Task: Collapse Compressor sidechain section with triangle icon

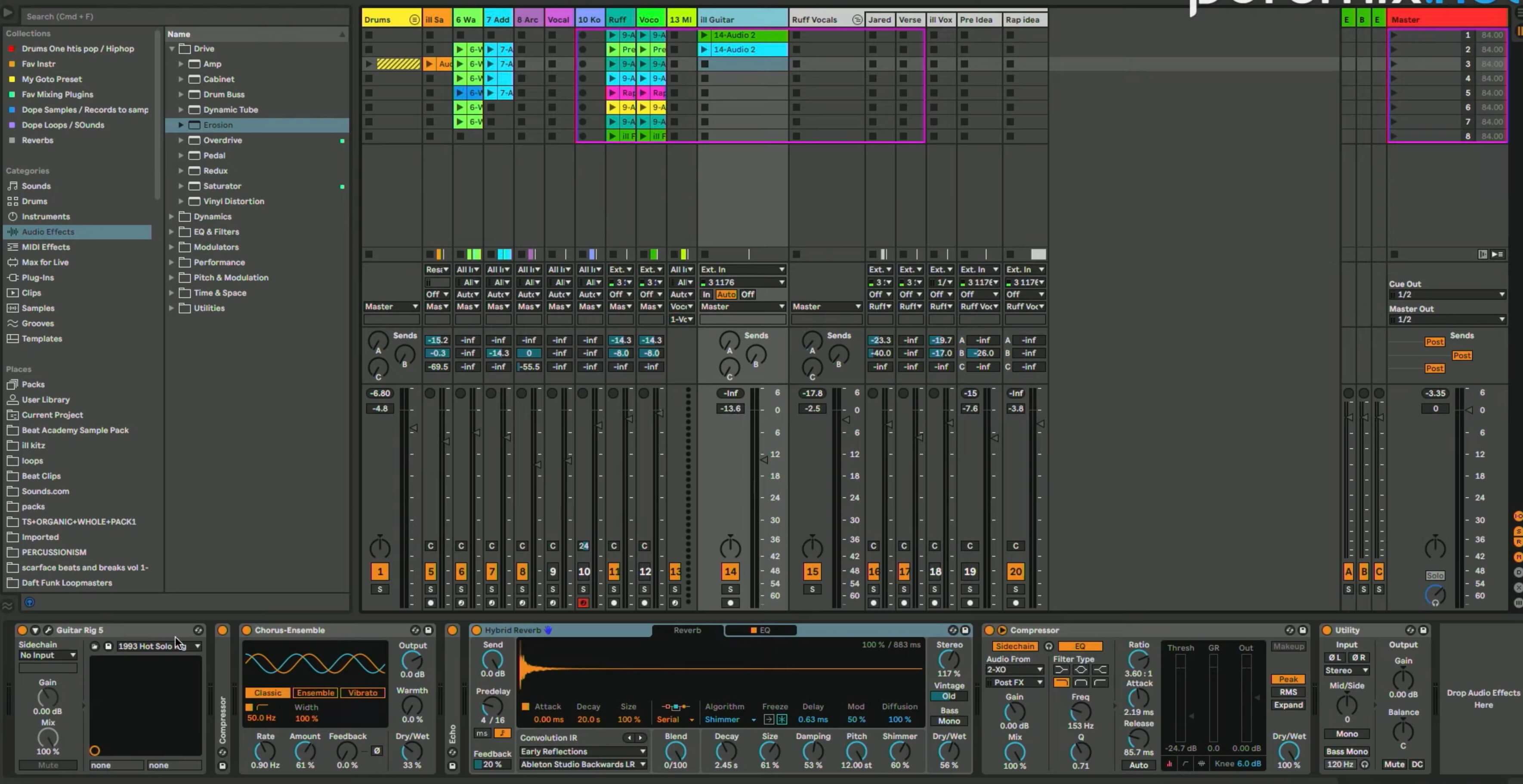Action: [x=1001, y=630]
